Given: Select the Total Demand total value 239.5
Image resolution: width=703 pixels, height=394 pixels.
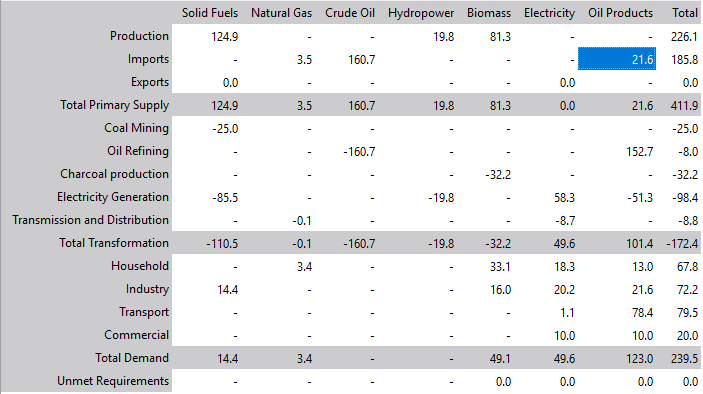Looking at the screenshot, I should (x=685, y=358).
